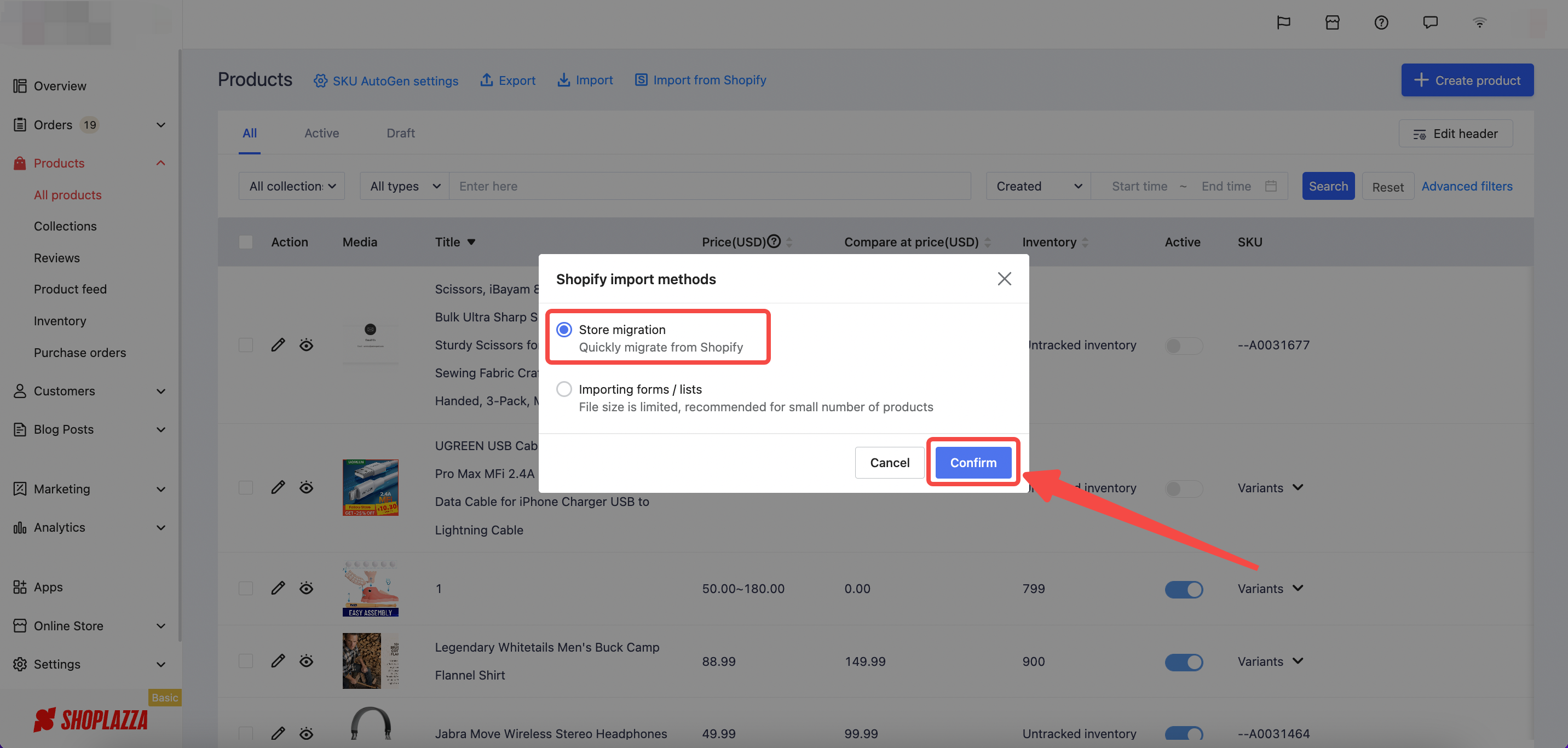Click the Reset button
Image resolution: width=1568 pixels, height=748 pixels.
click(x=1388, y=187)
